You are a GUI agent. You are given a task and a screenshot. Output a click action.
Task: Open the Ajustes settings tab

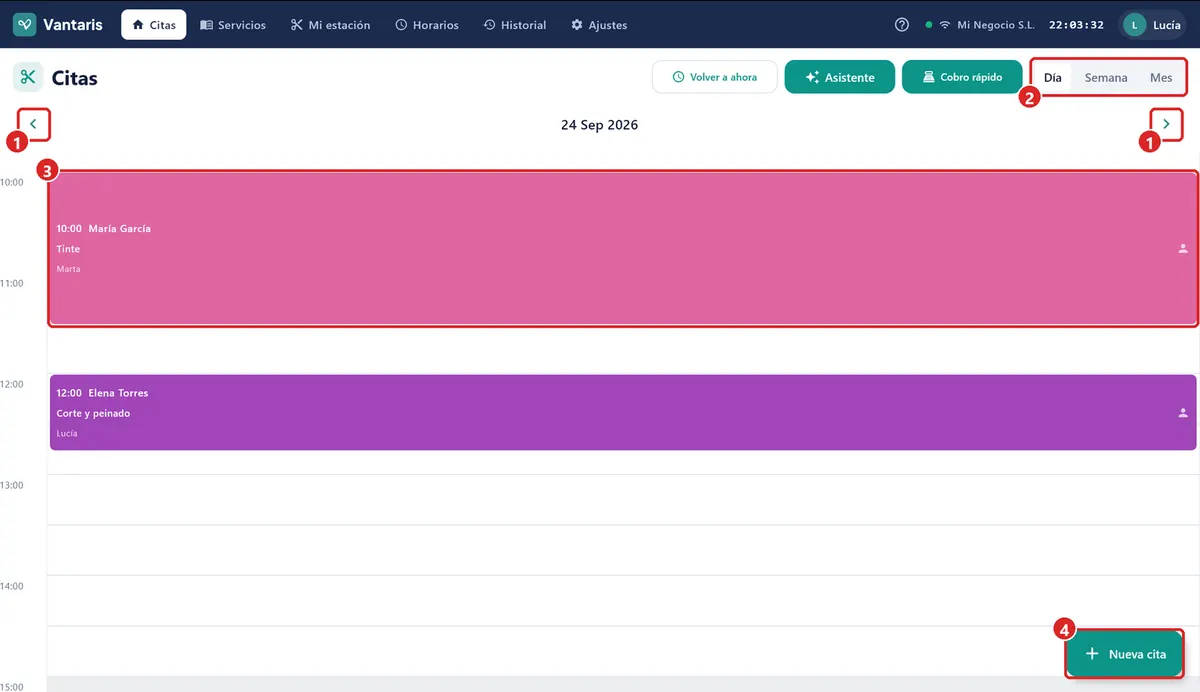[x=599, y=25]
